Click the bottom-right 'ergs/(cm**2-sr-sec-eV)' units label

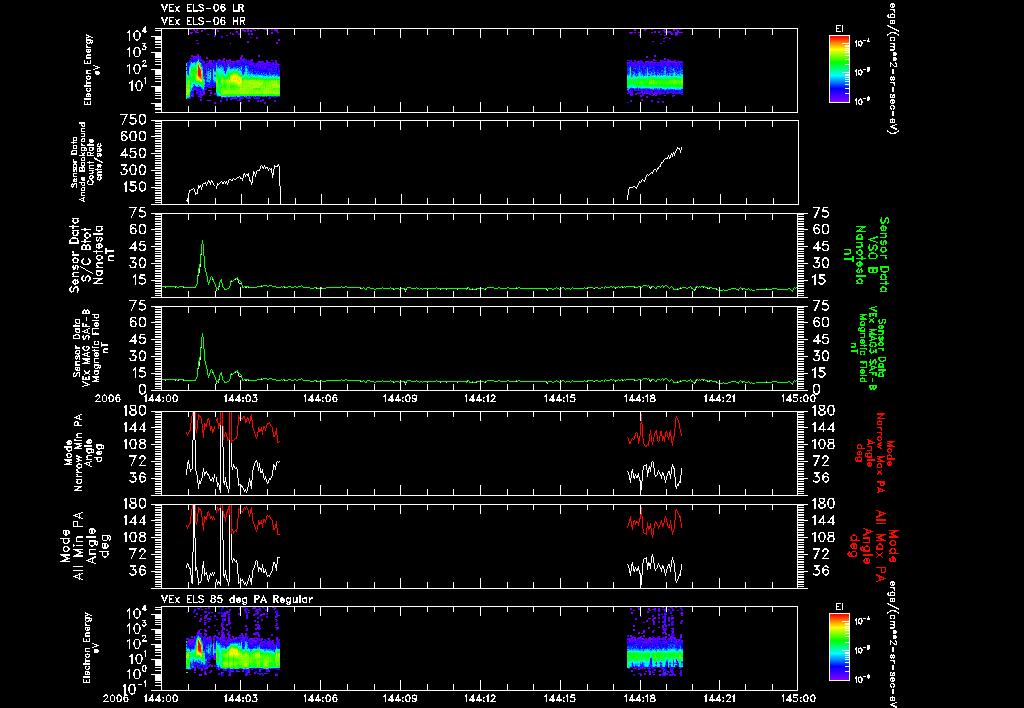tap(891, 644)
